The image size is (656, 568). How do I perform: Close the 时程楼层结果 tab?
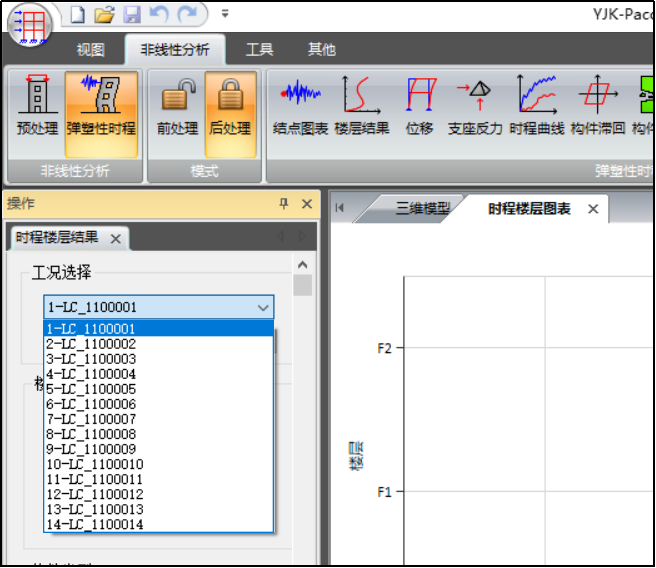coord(115,239)
